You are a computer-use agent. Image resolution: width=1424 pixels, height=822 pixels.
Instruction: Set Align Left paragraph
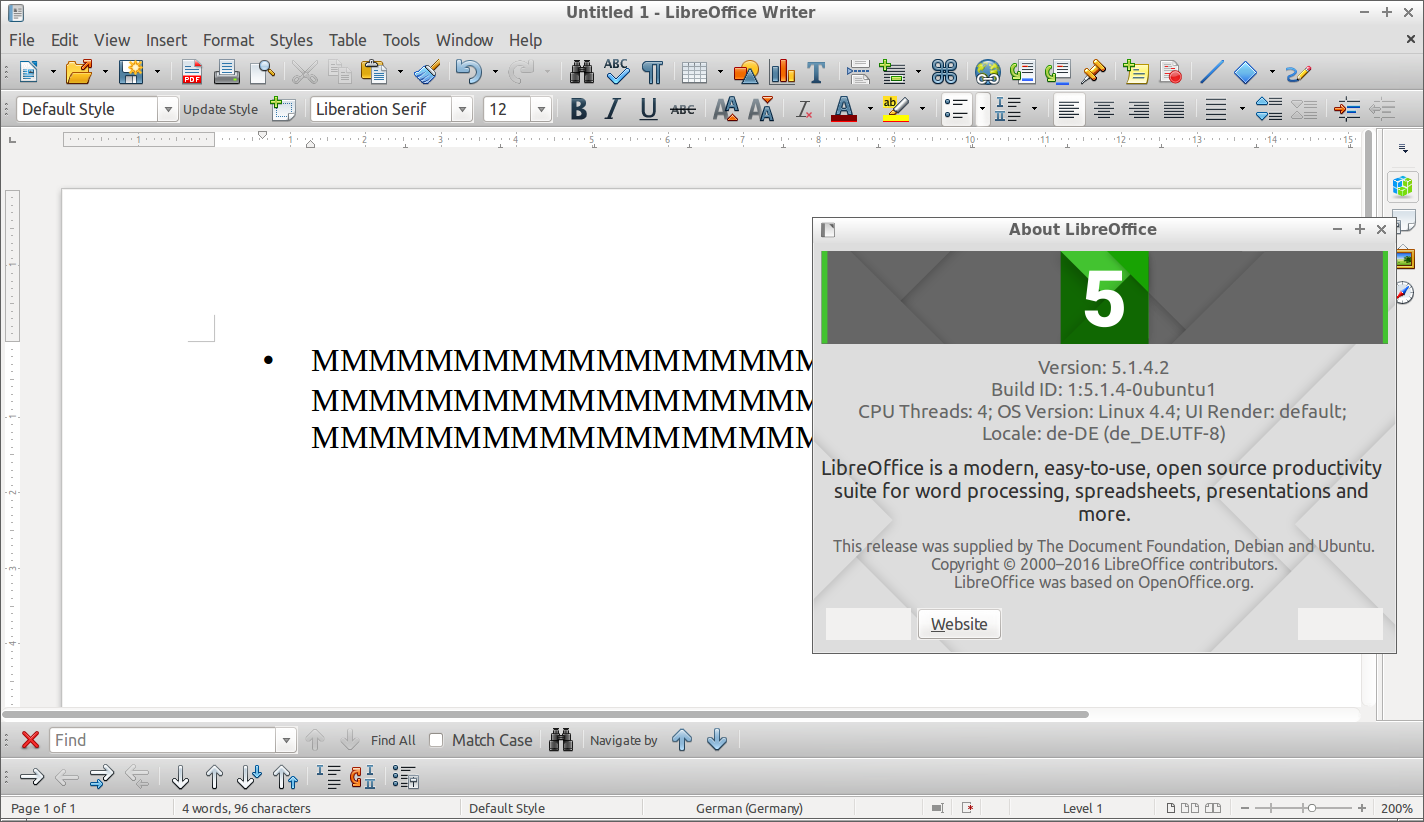tap(1069, 109)
